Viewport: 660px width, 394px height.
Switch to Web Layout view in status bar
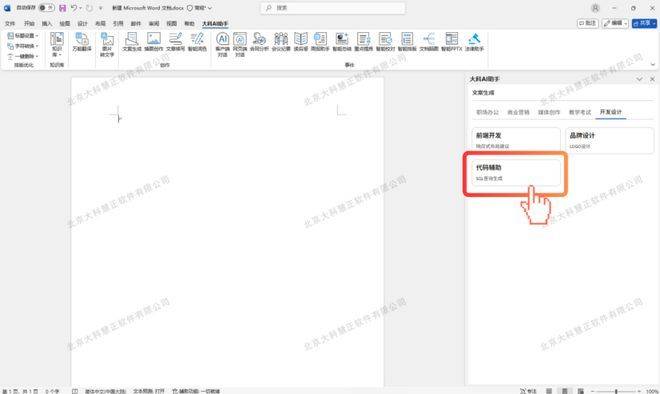[x=580, y=391]
